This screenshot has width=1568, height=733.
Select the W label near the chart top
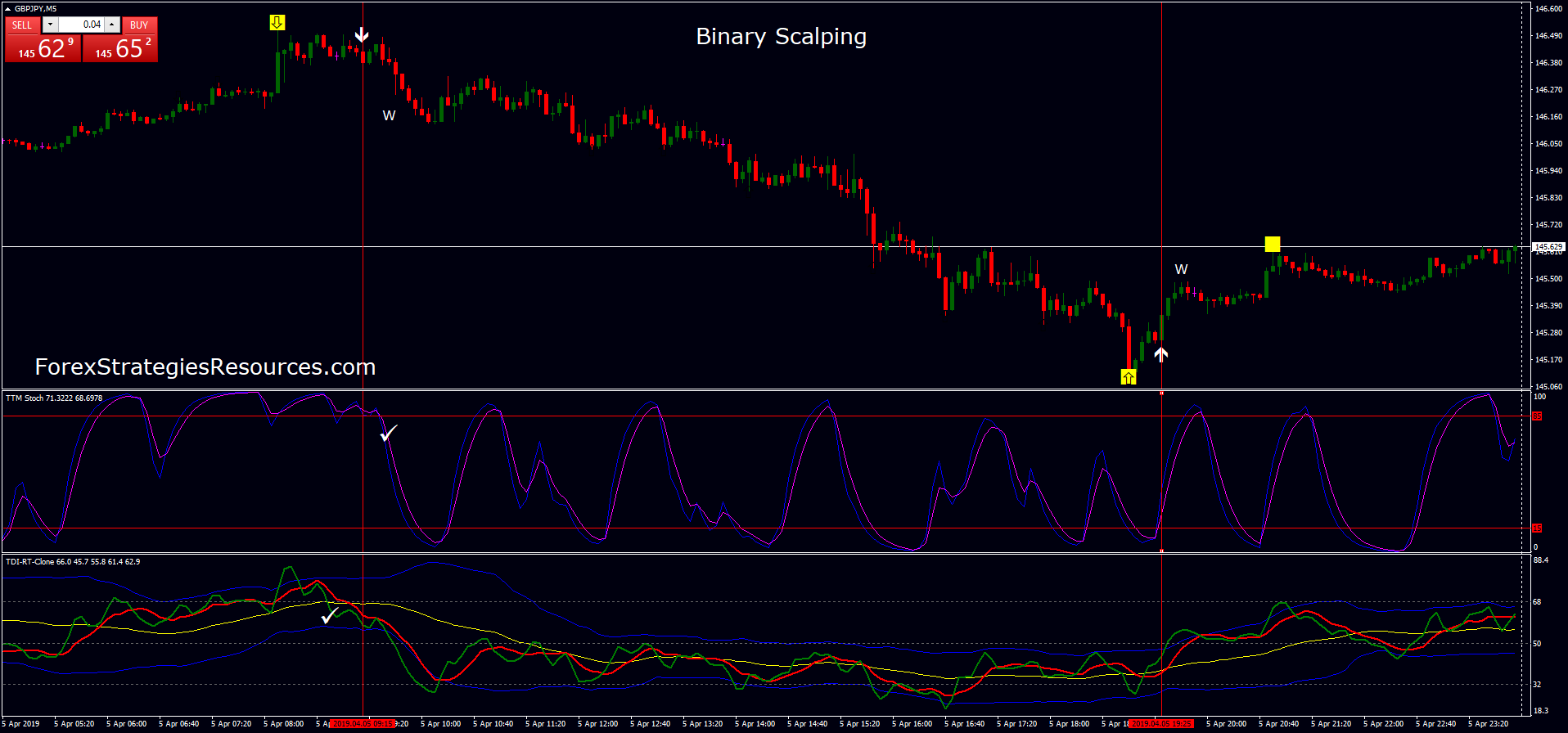tap(389, 116)
